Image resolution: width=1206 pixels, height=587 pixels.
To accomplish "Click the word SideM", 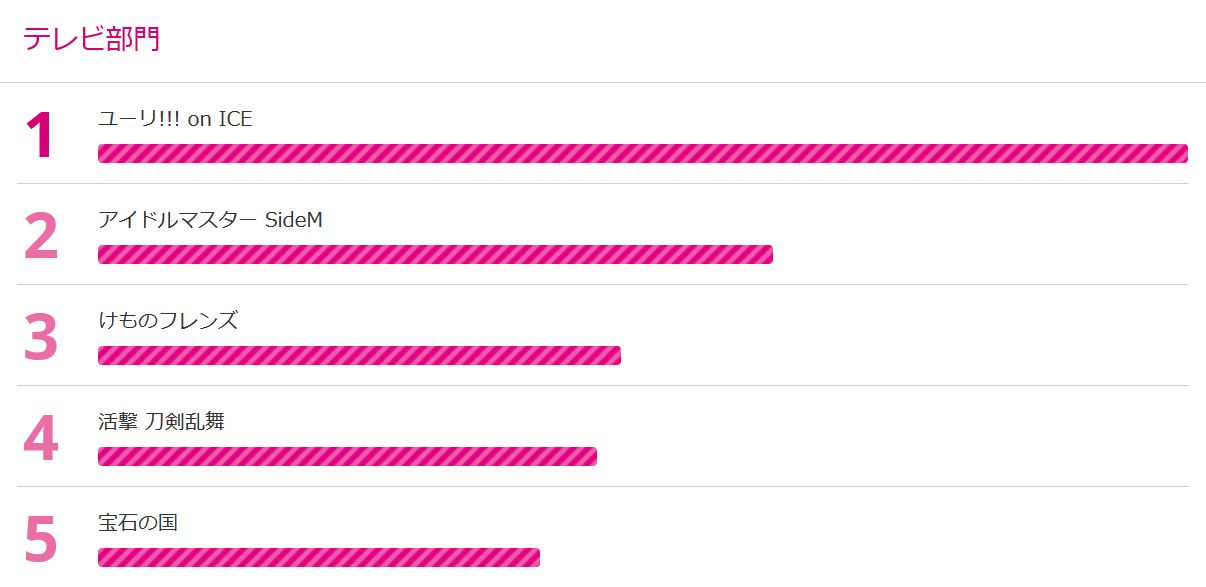I will pyautogui.click(x=294, y=220).
